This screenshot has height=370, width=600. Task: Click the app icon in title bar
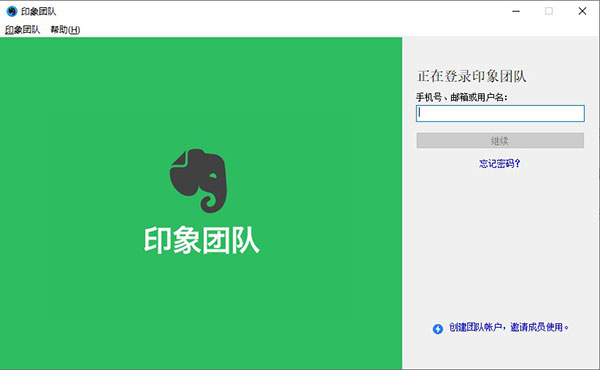[x=12, y=11]
